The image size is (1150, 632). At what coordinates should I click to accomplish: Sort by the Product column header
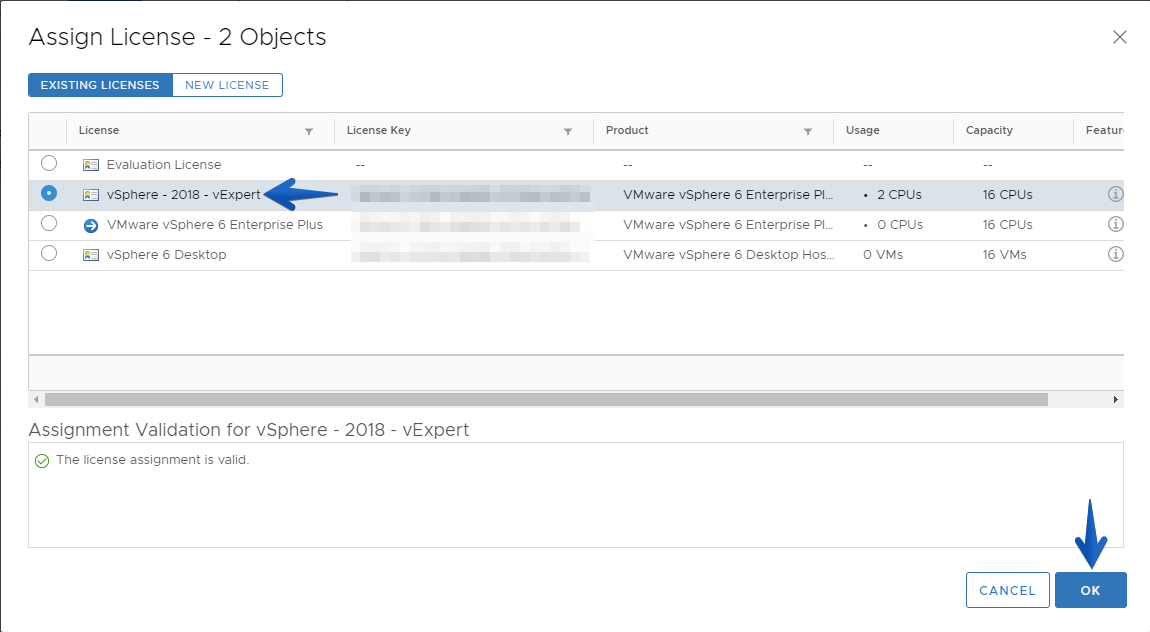[627, 131]
